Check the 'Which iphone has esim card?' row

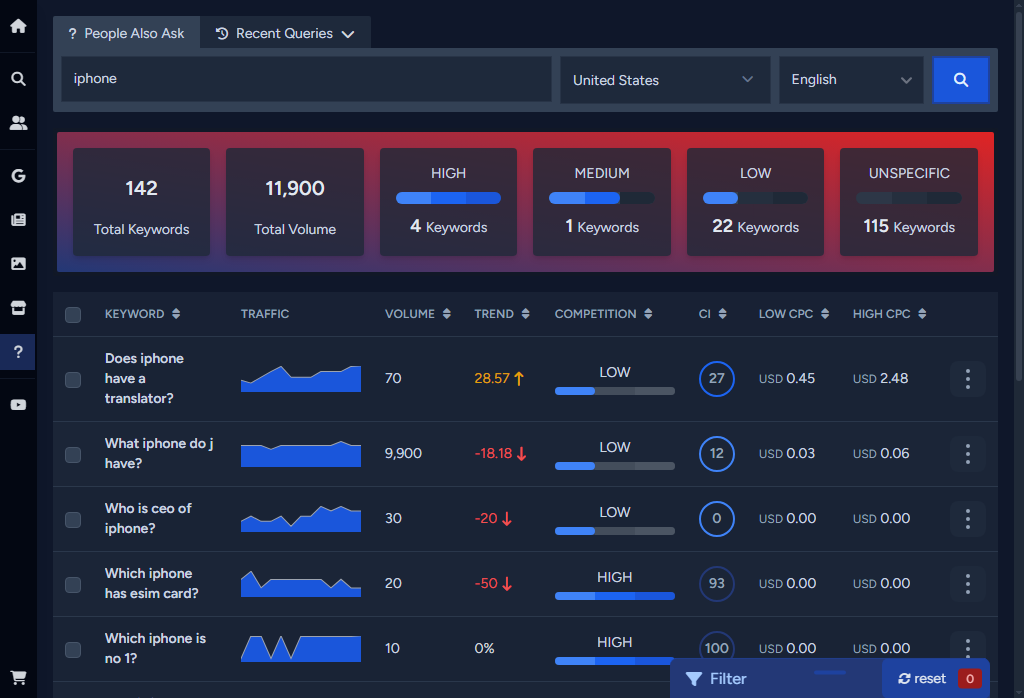(x=73, y=585)
